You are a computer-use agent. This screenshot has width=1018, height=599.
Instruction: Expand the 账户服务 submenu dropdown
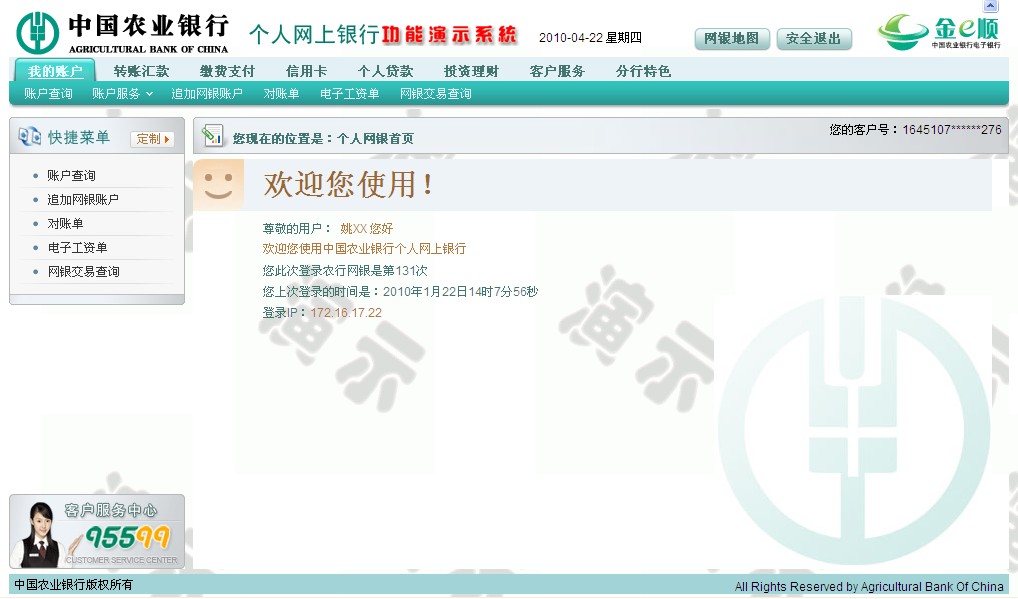[x=122, y=93]
